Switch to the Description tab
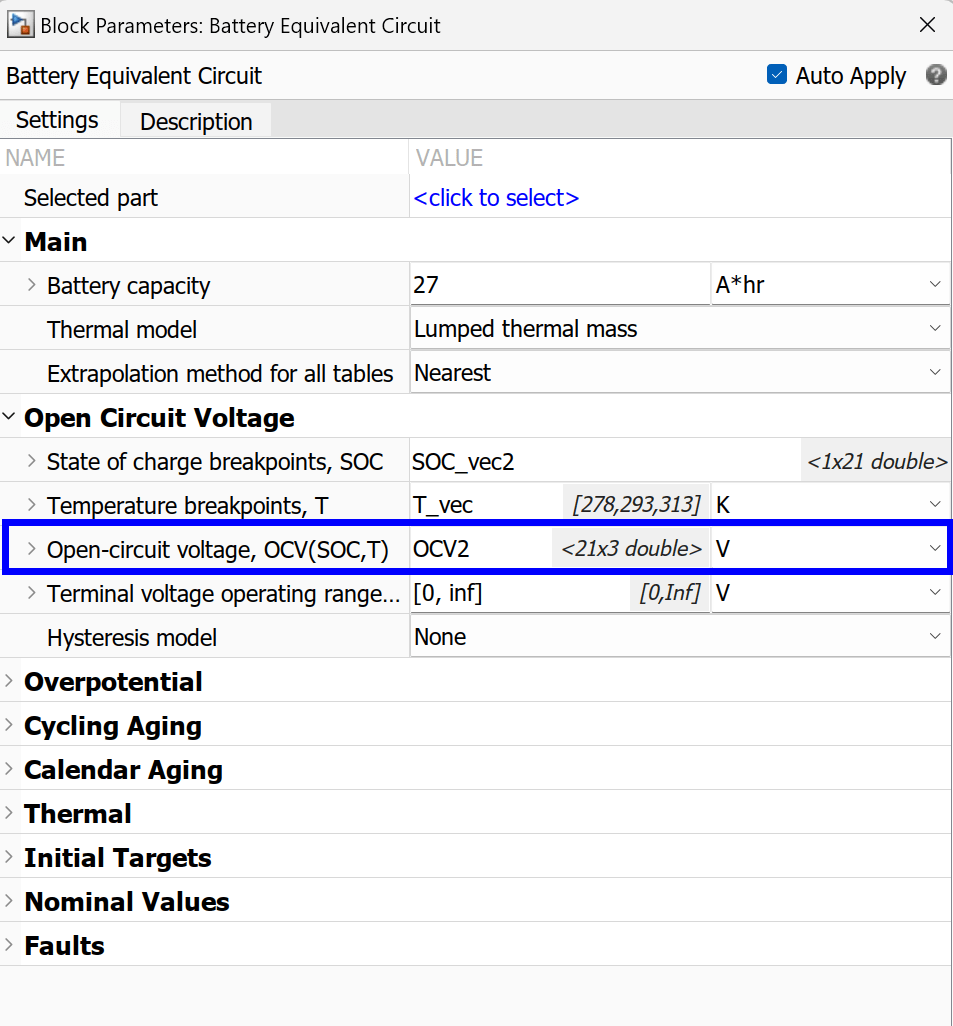953x1026 pixels. [195, 121]
